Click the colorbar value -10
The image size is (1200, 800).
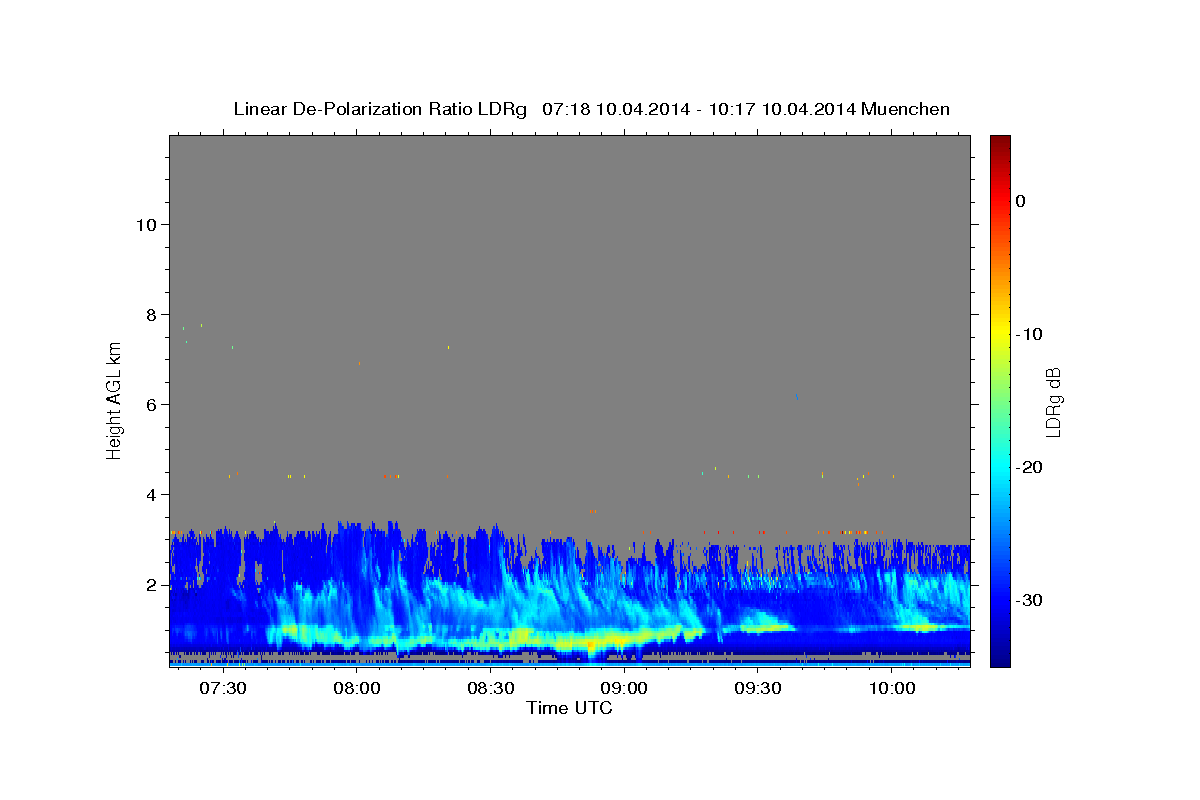coord(1029,334)
